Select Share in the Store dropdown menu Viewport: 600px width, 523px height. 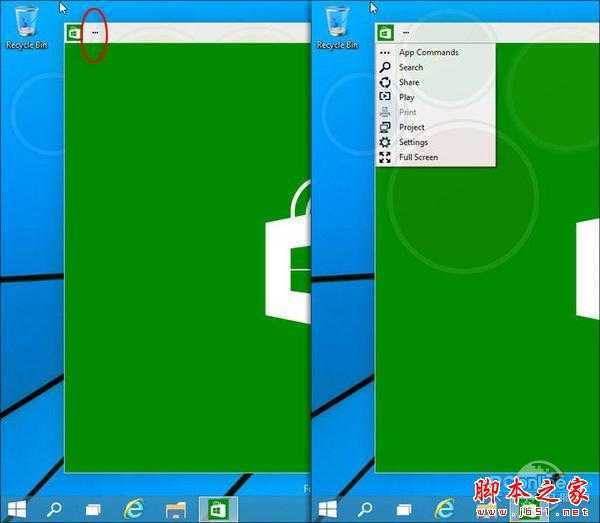point(436,82)
